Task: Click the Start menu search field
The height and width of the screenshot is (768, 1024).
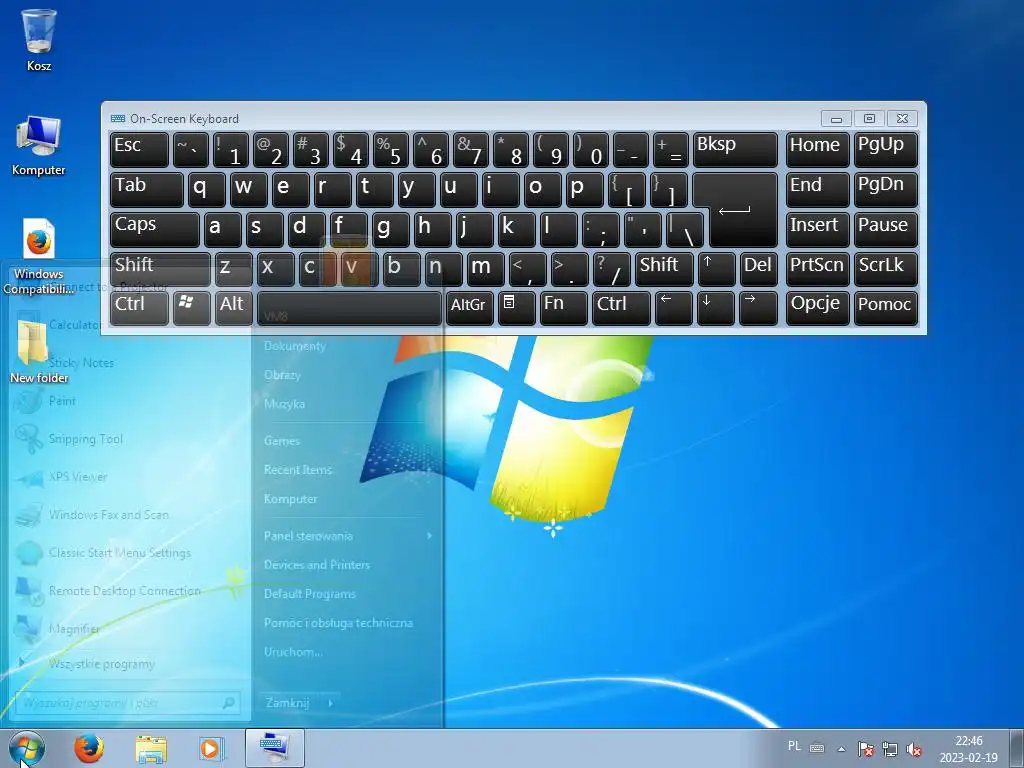Action: 127,703
